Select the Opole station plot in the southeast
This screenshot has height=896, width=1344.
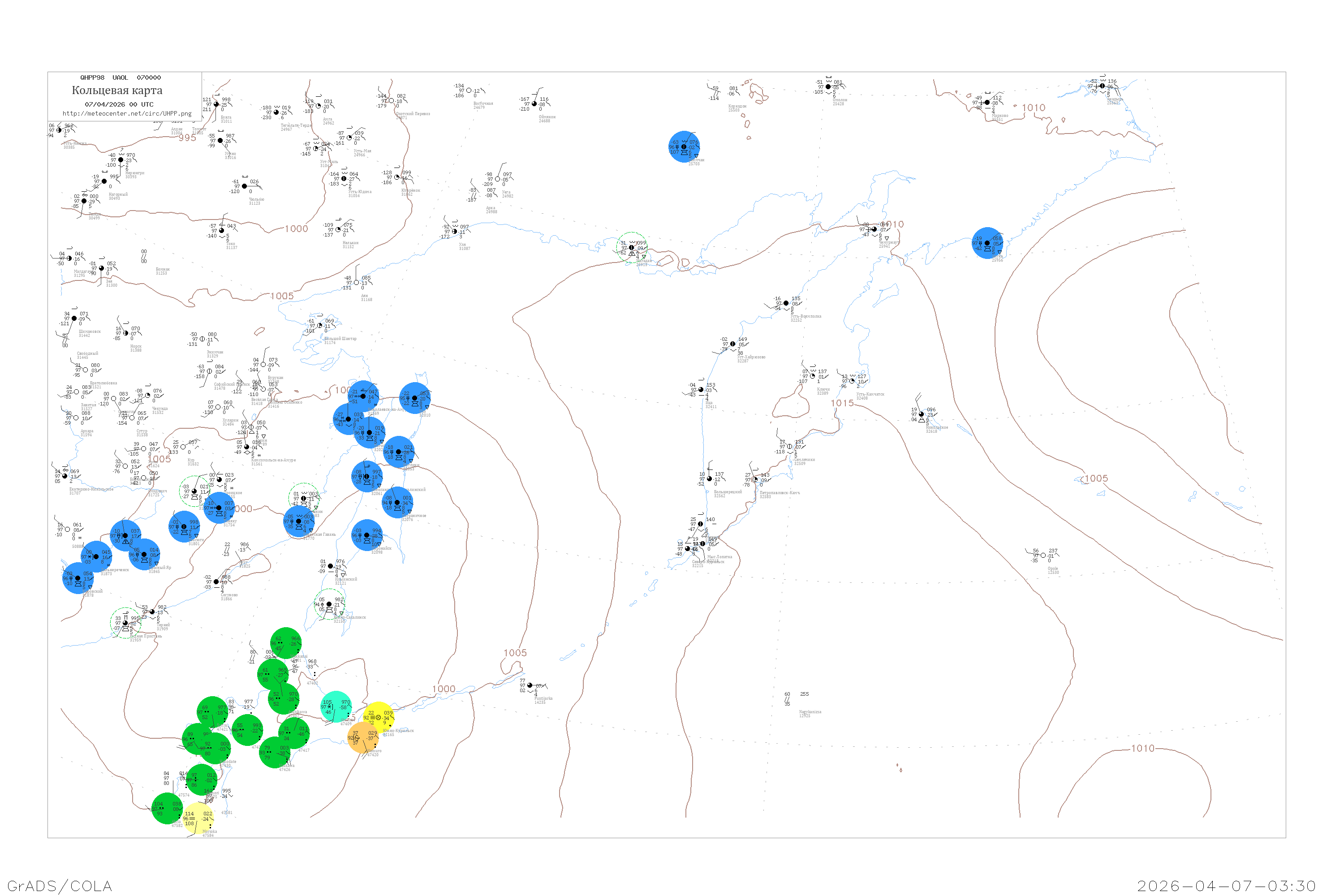pyautogui.click(x=1043, y=556)
